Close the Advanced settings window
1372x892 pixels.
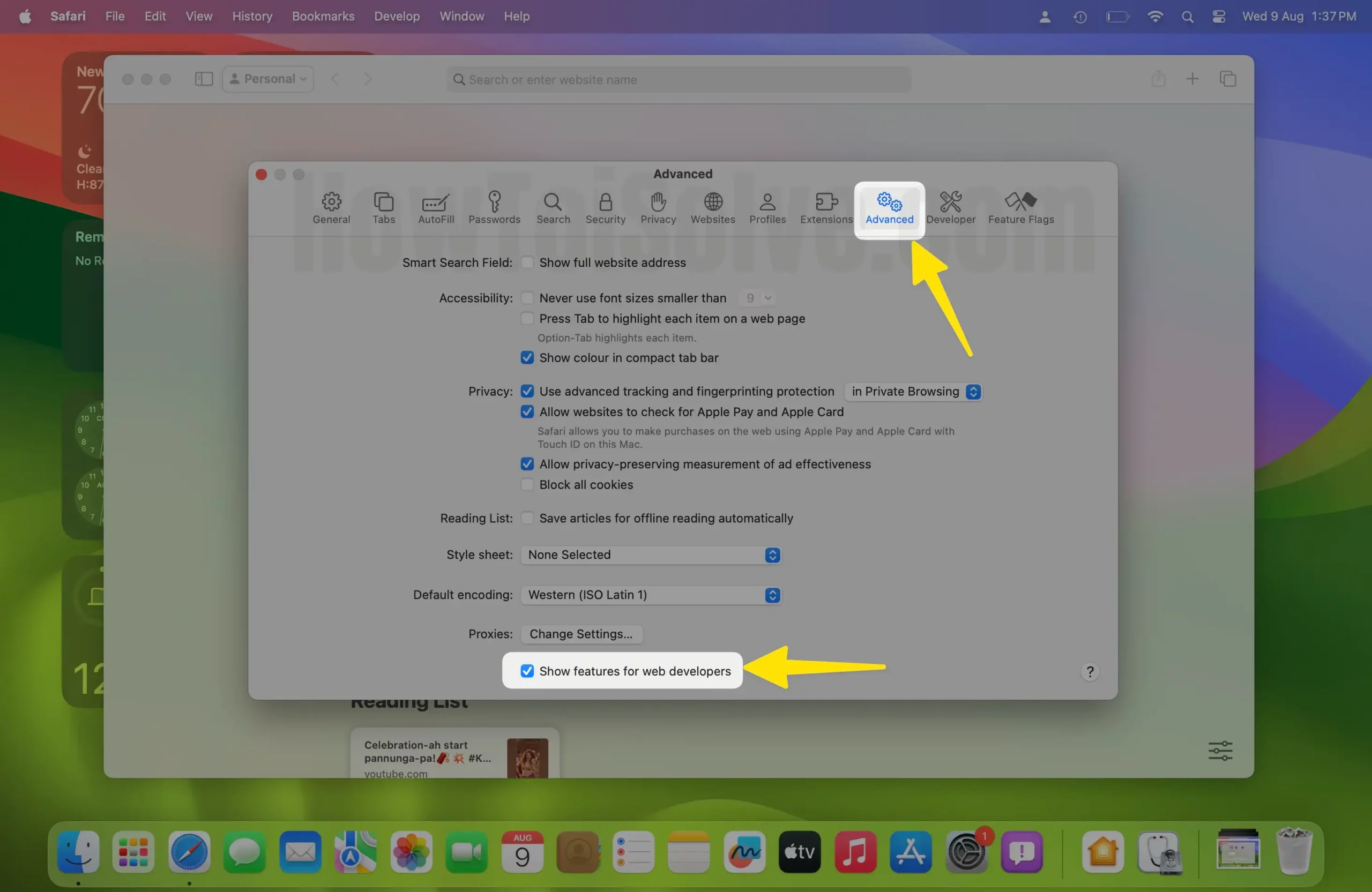click(261, 175)
